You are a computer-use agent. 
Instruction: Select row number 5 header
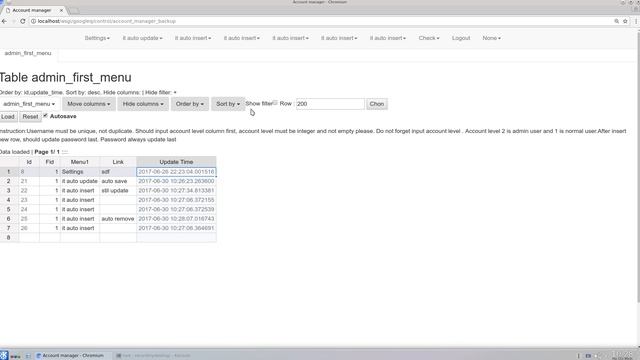pos(9,209)
